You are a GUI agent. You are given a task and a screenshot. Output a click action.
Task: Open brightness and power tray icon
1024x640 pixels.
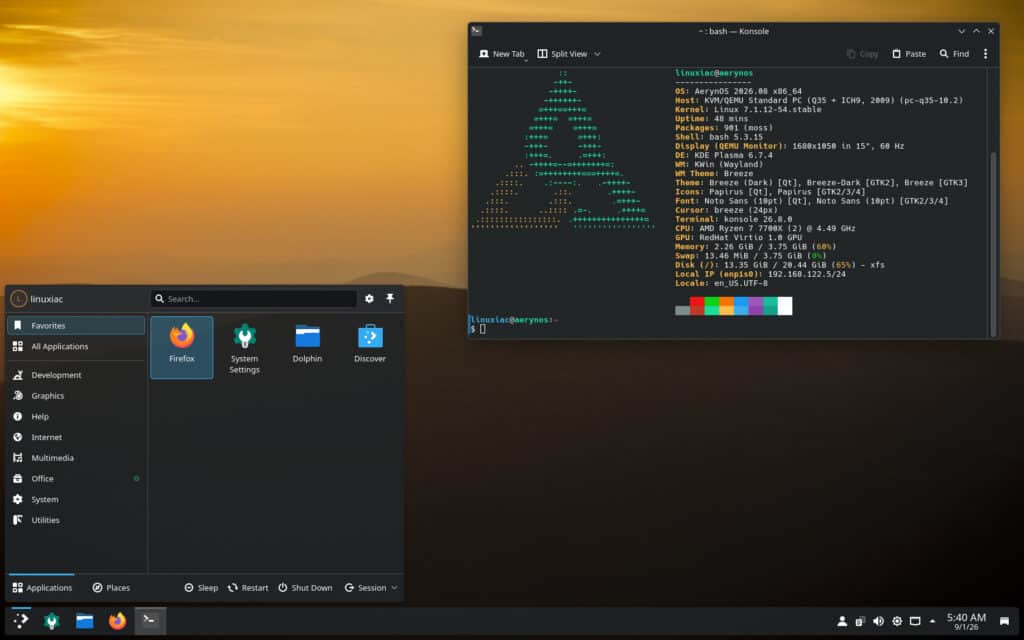[x=897, y=621]
